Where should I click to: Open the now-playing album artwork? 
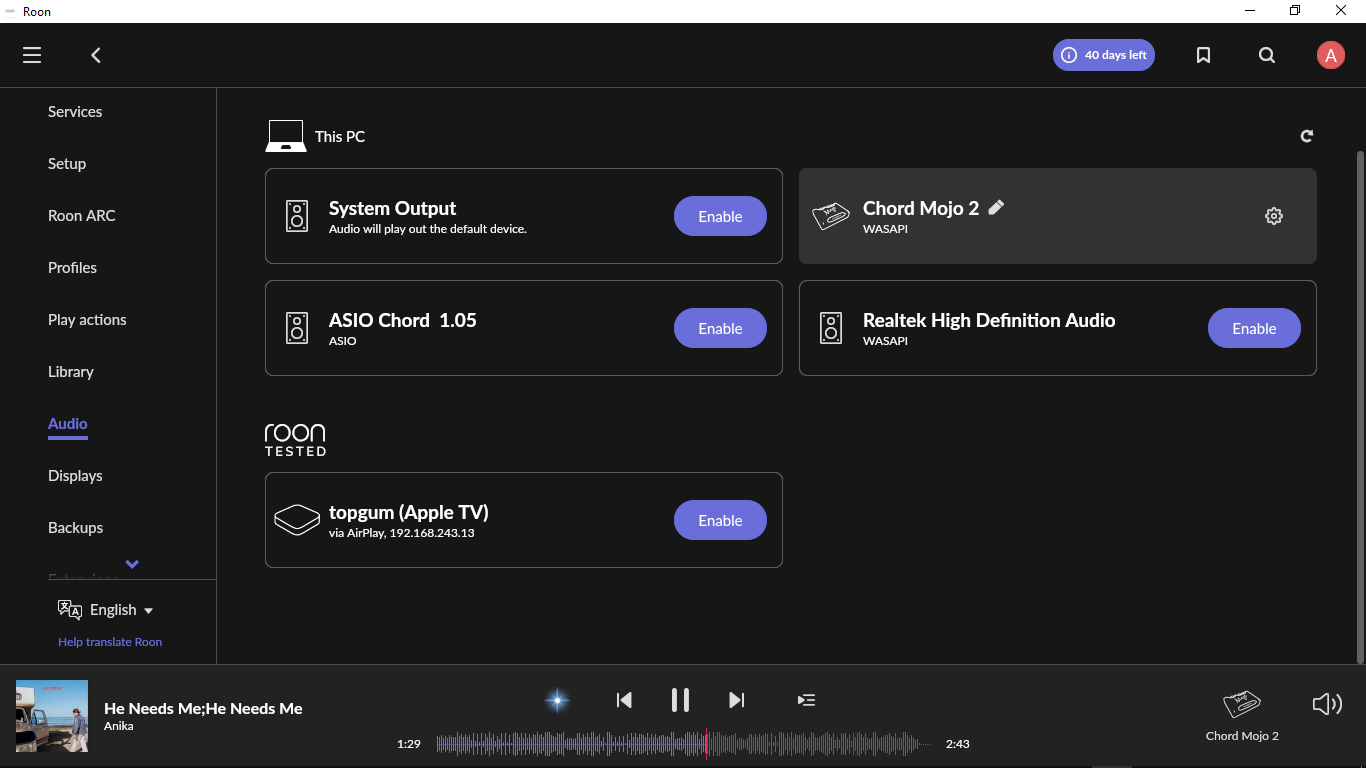pos(52,716)
